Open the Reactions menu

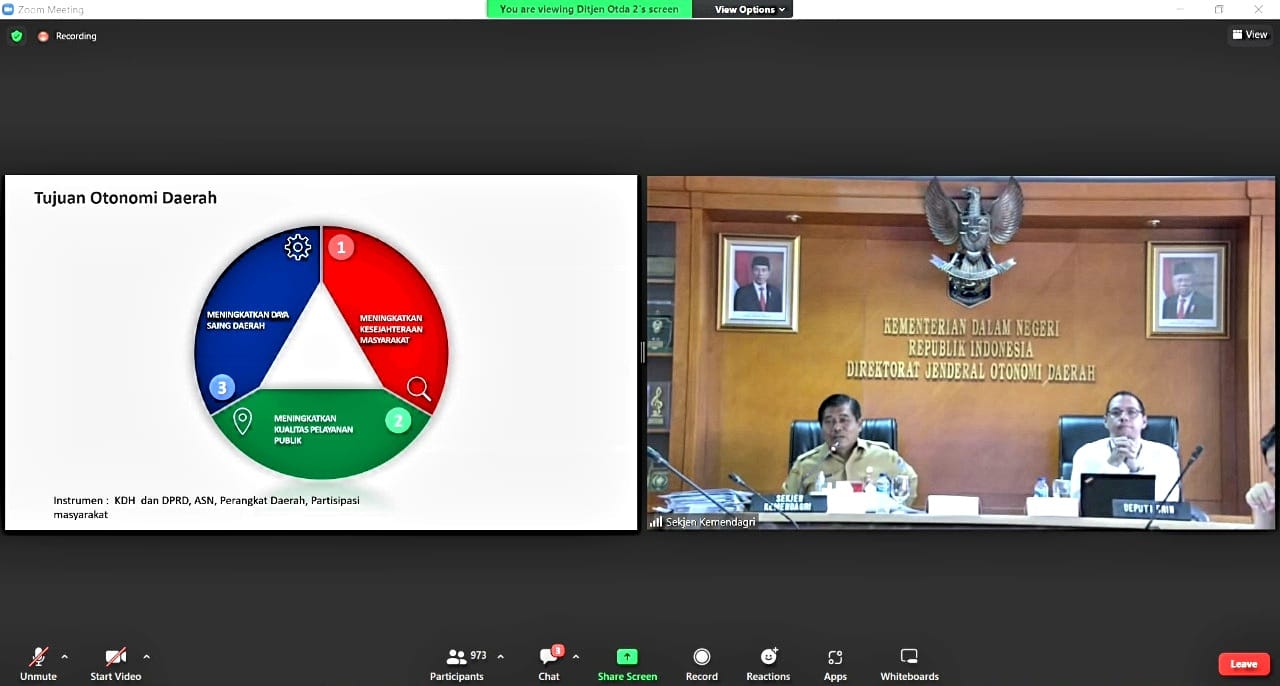pyautogui.click(x=768, y=664)
